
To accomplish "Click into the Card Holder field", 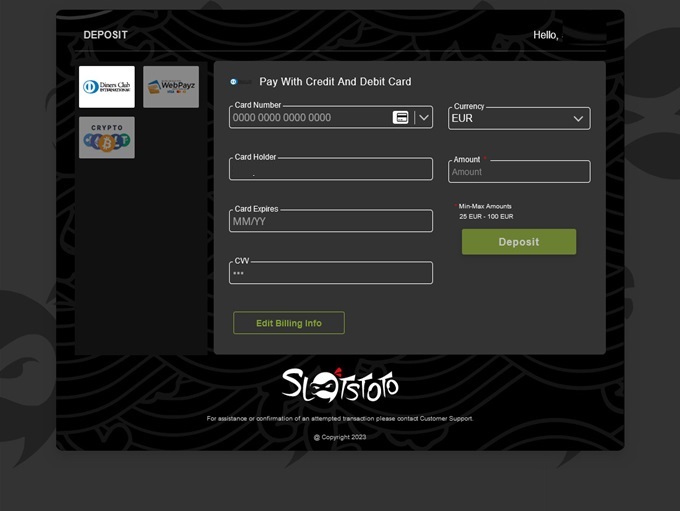I will coord(330,170).
